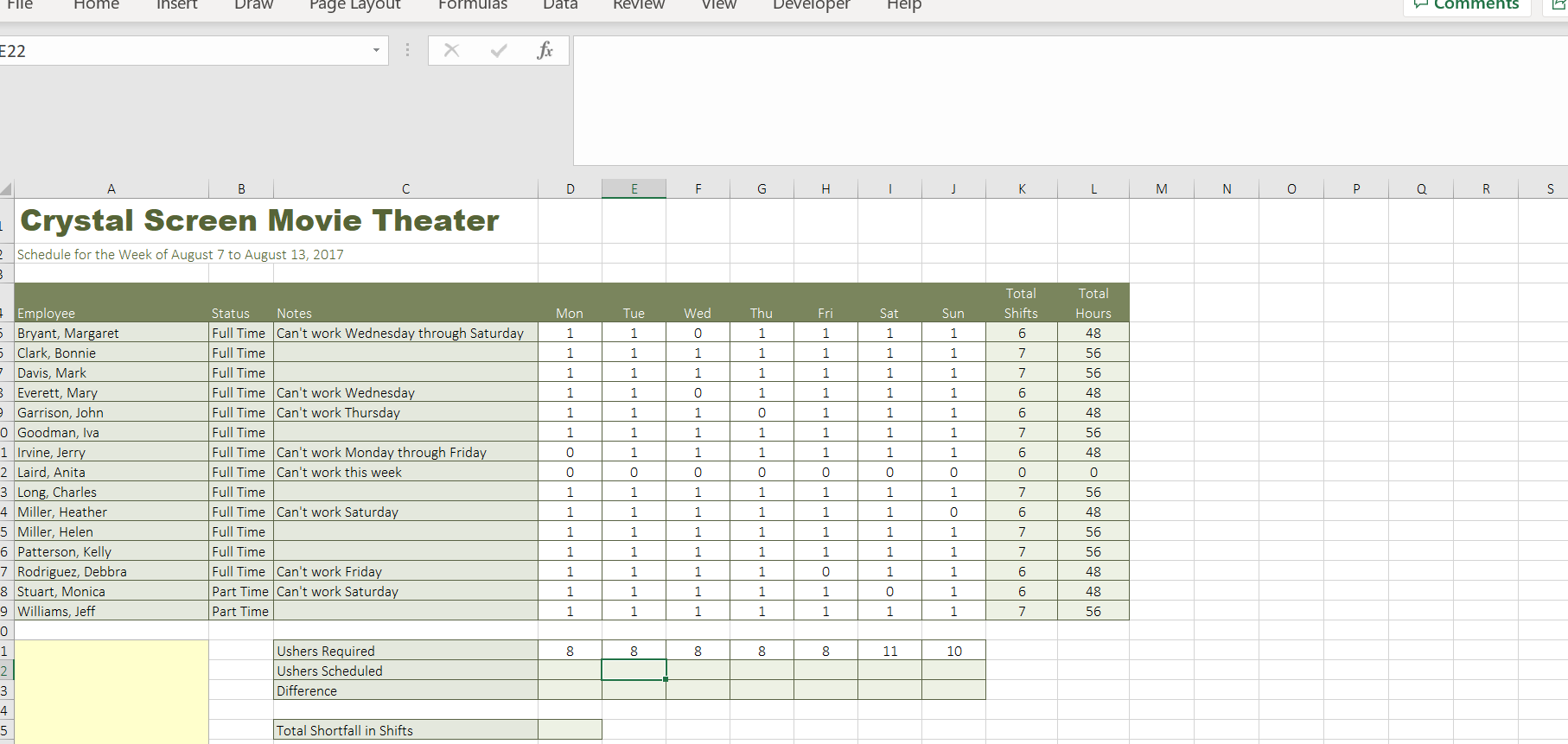1568x744 pixels.
Task: Open the Draw tab
Action: coord(253,5)
